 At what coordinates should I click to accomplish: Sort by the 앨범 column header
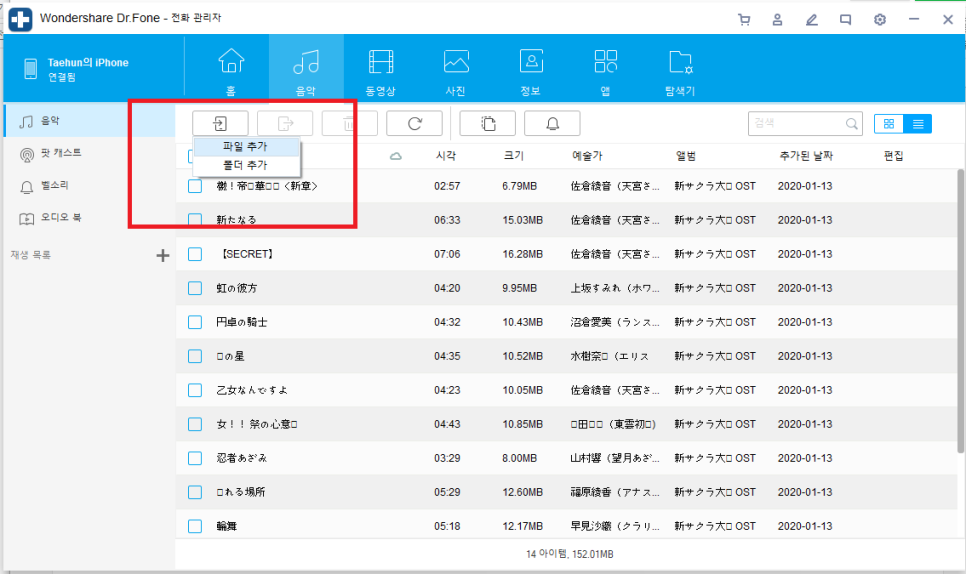click(686, 156)
